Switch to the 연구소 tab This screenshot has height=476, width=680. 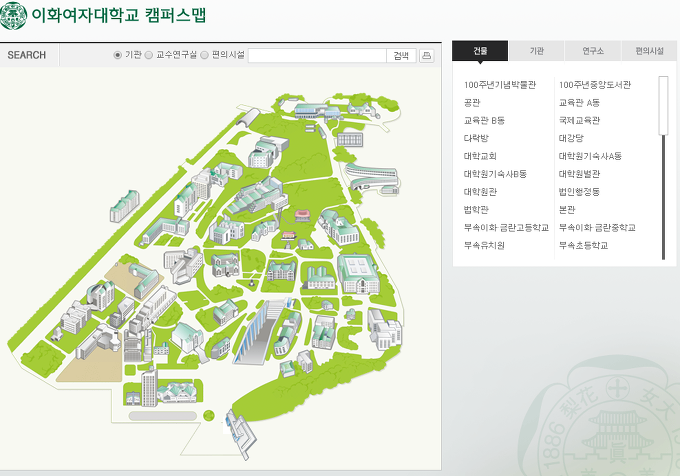tap(593, 51)
